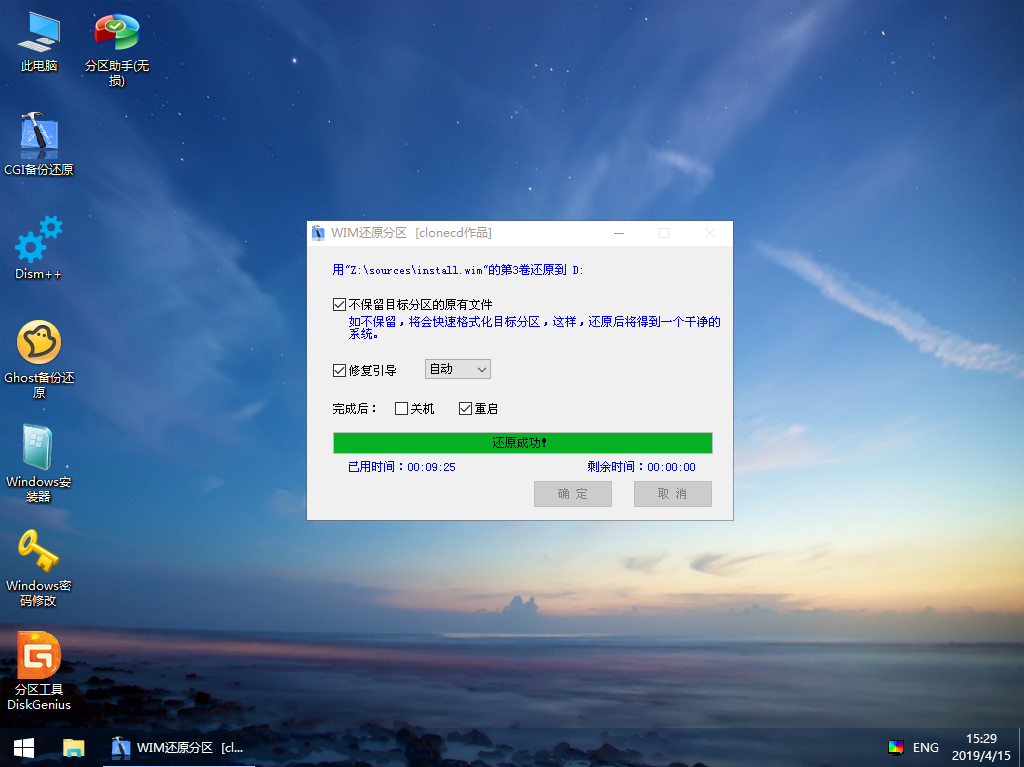Disable the 重启 checkbox
The height and width of the screenshot is (767, 1024).
point(465,408)
